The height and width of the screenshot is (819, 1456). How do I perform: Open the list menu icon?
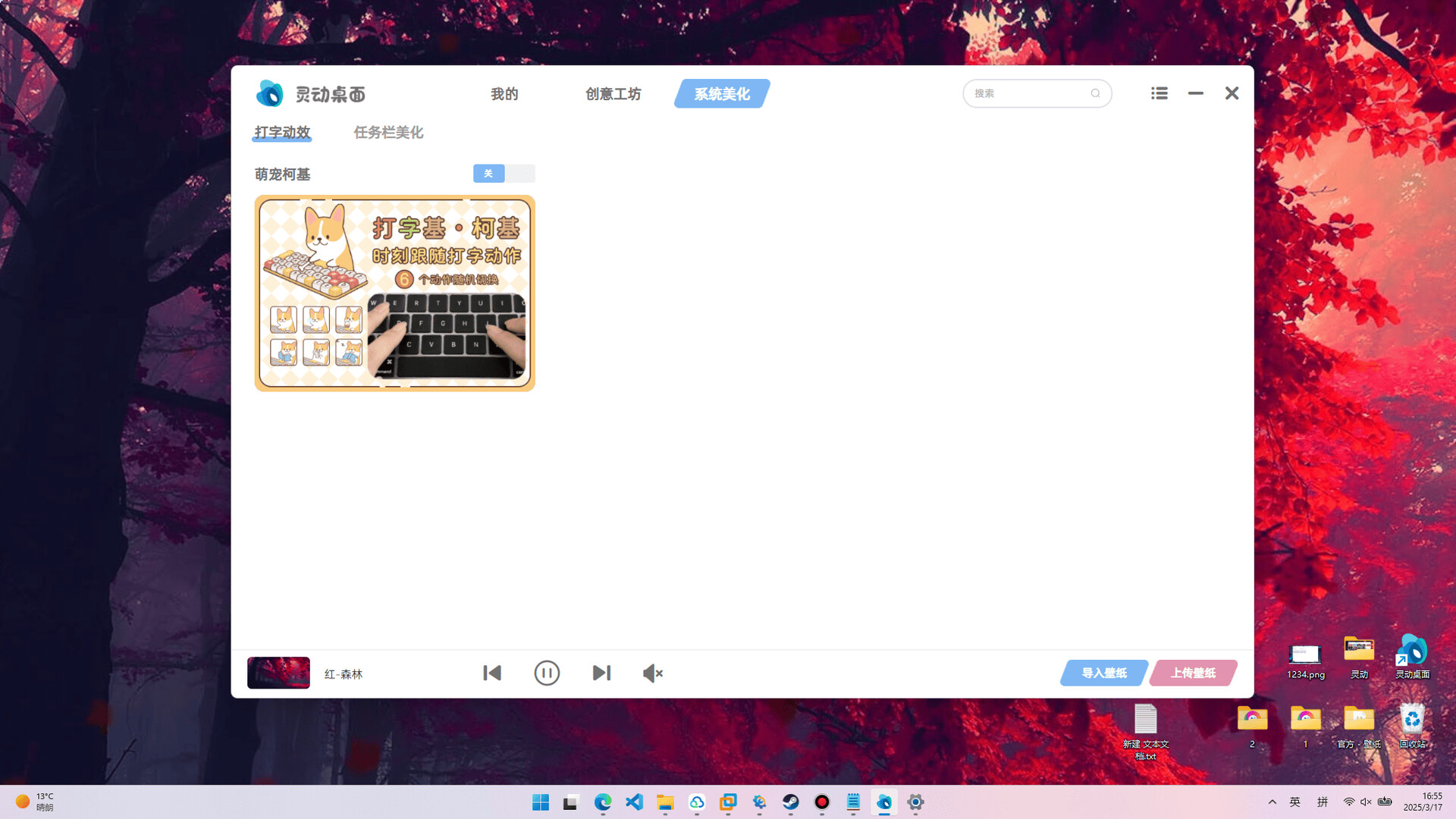[1159, 93]
